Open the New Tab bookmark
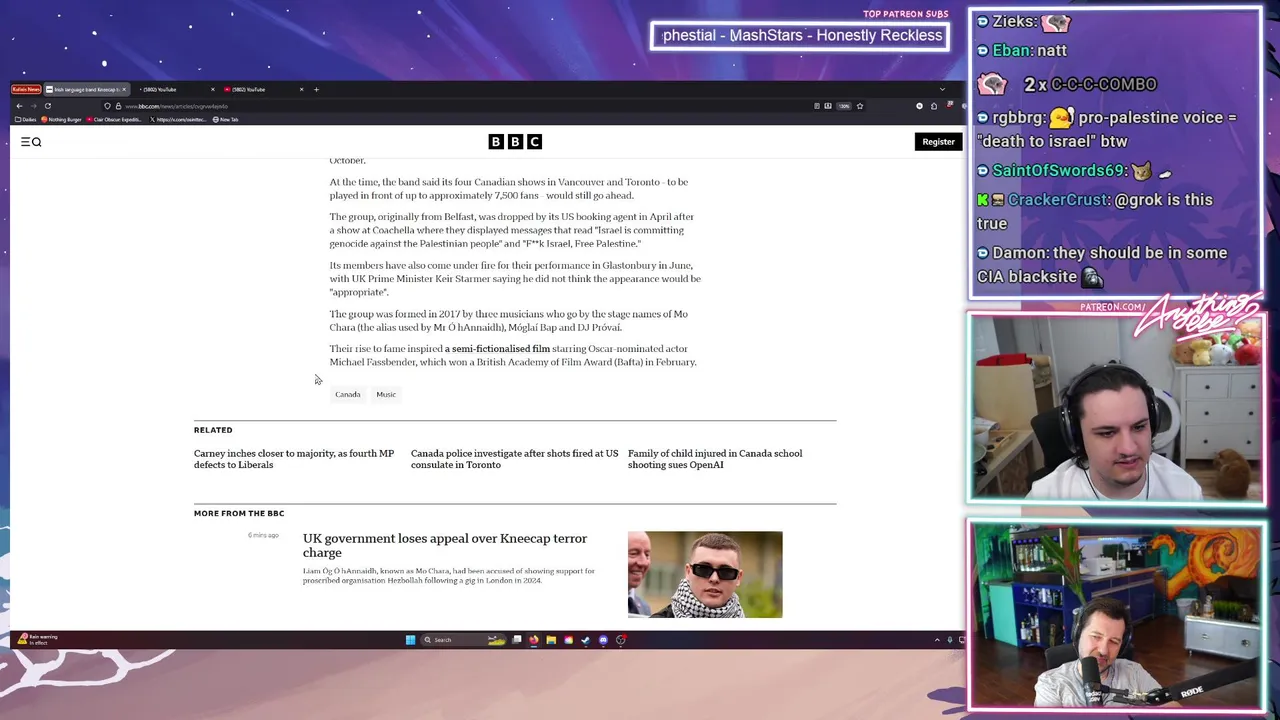 point(226,119)
